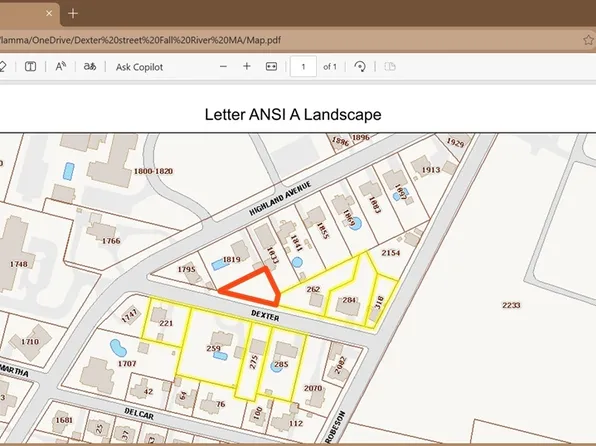Viewport: 596px width, 446px height.
Task: Zoom out with the minus icon
Action: (x=224, y=67)
